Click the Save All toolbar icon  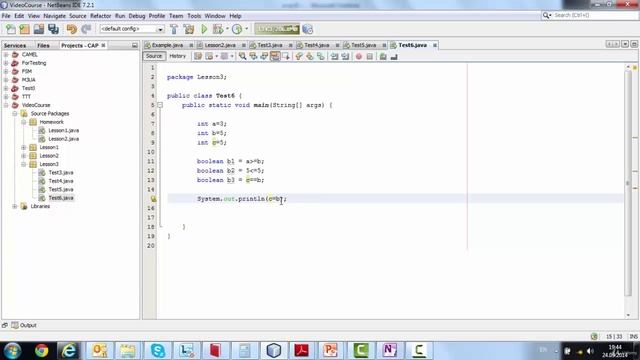53,29
